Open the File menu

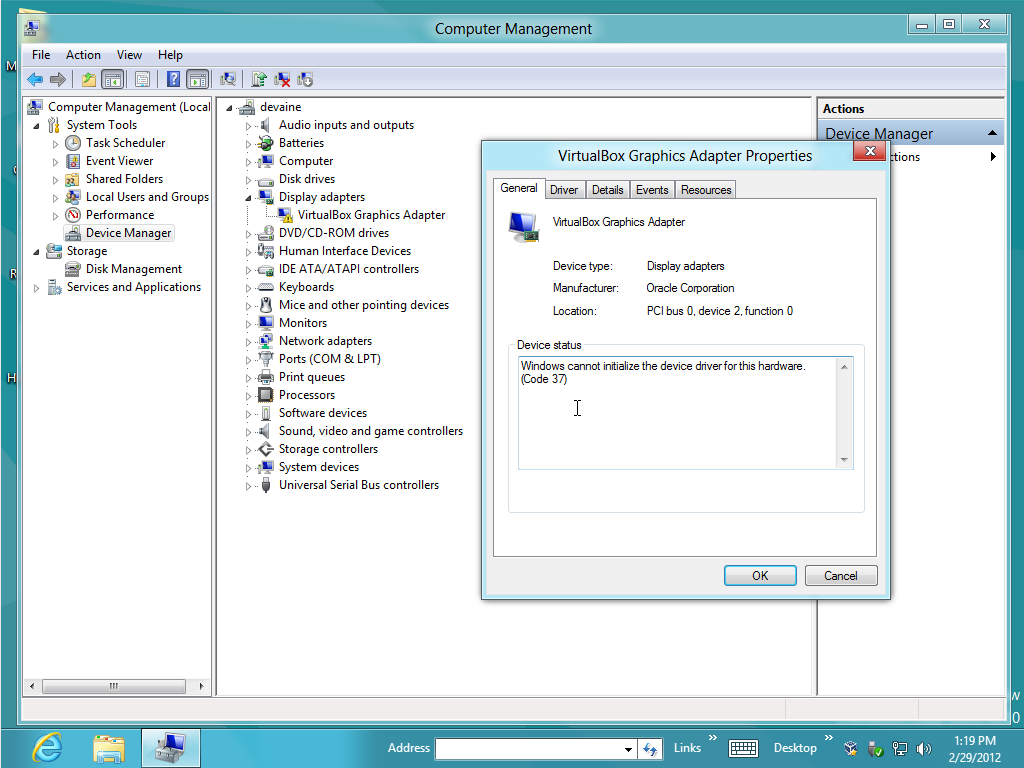(x=41, y=55)
